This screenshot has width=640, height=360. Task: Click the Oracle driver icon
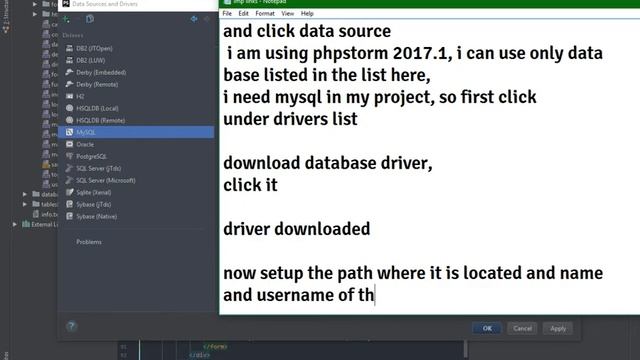[69, 144]
